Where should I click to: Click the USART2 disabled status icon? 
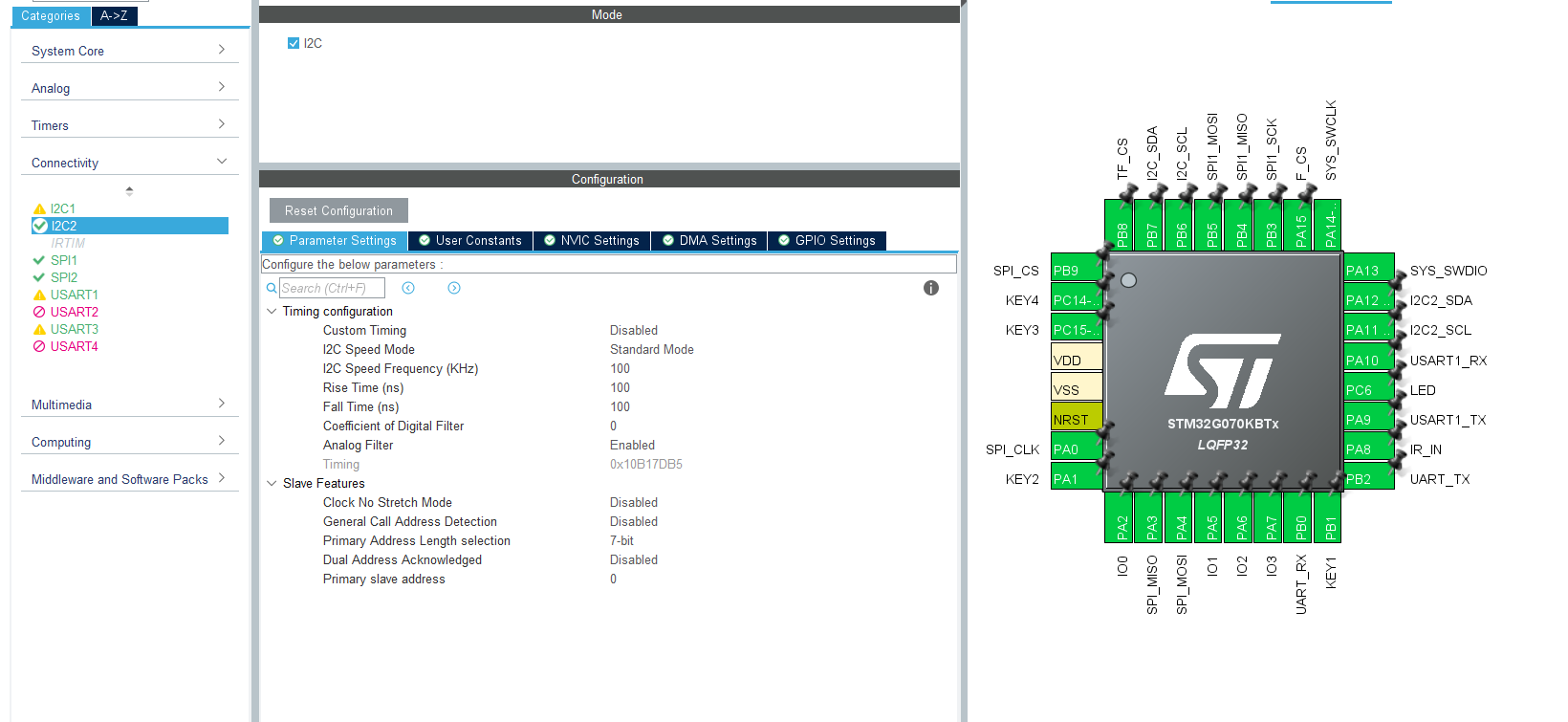click(39, 312)
